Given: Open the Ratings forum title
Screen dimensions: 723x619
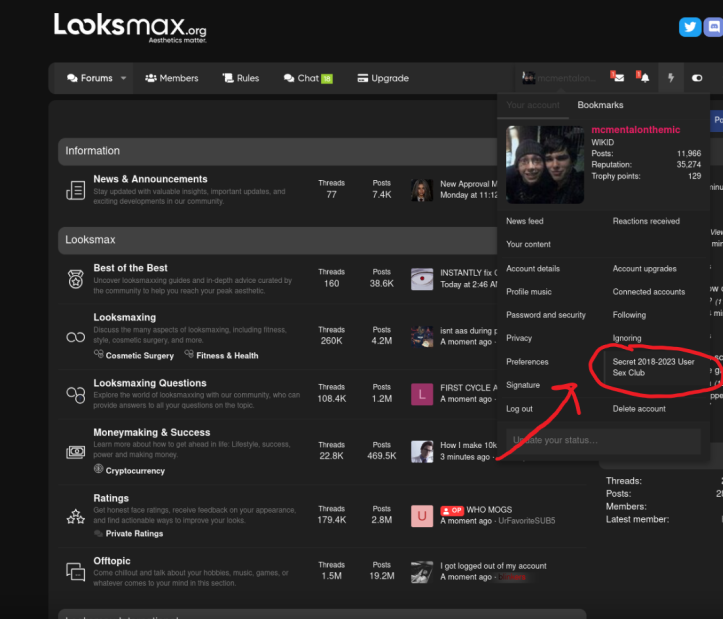Looking at the screenshot, I should [111, 498].
